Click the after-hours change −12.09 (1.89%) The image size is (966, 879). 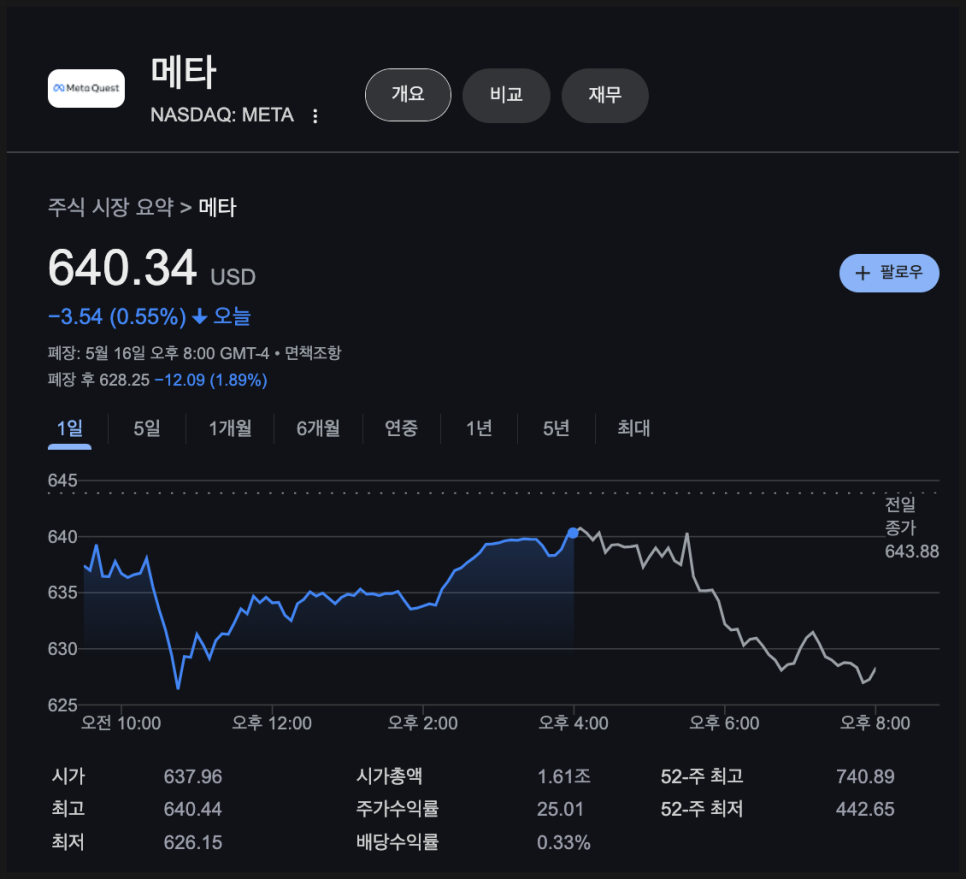pyautogui.click(x=211, y=380)
